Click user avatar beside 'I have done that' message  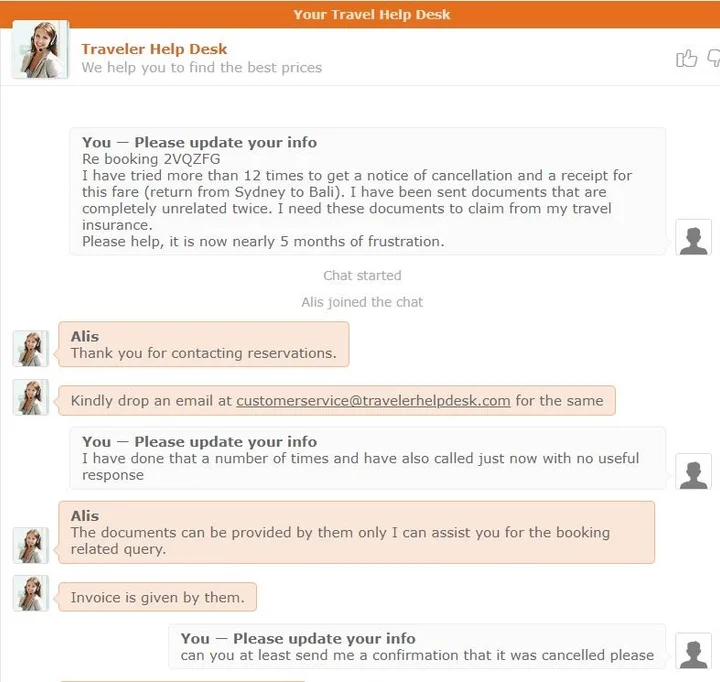[693, 472]
